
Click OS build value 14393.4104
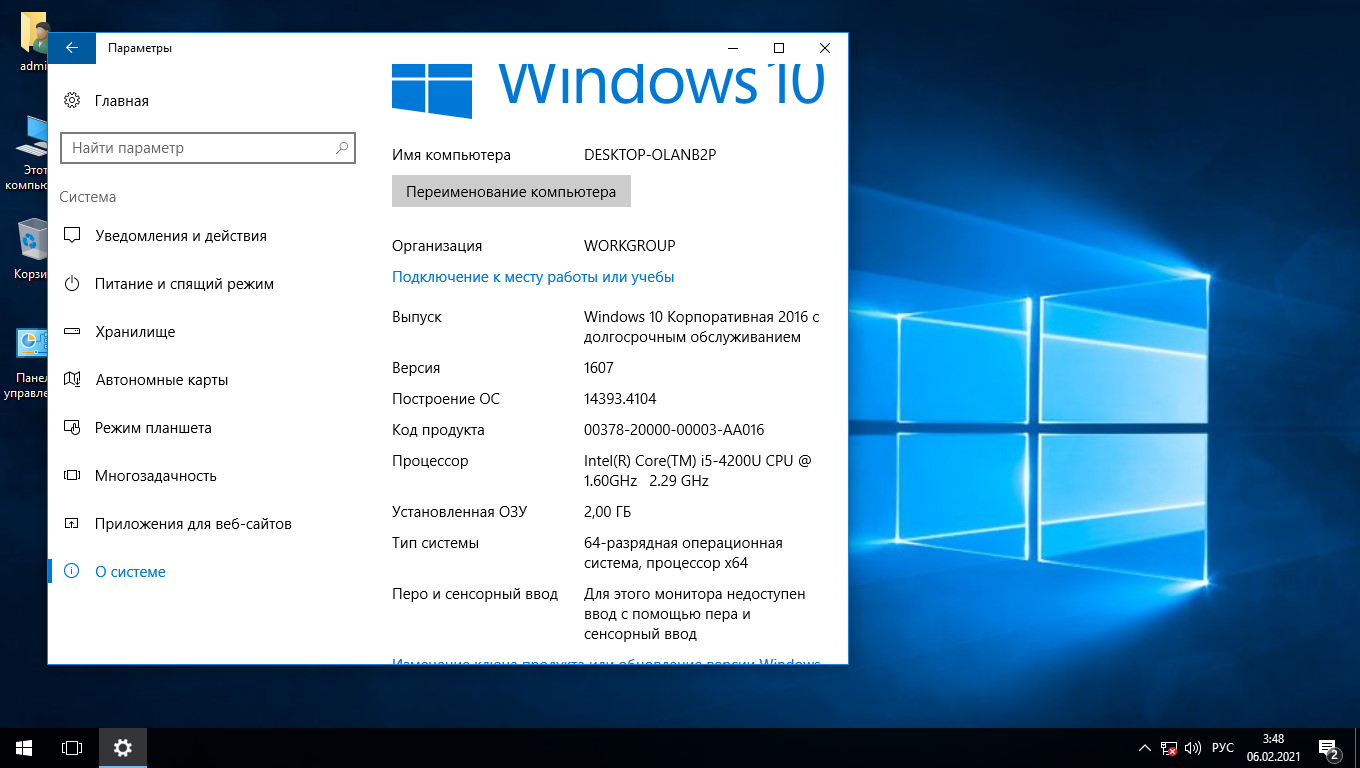pyautogui.click(x=620, y=399)
